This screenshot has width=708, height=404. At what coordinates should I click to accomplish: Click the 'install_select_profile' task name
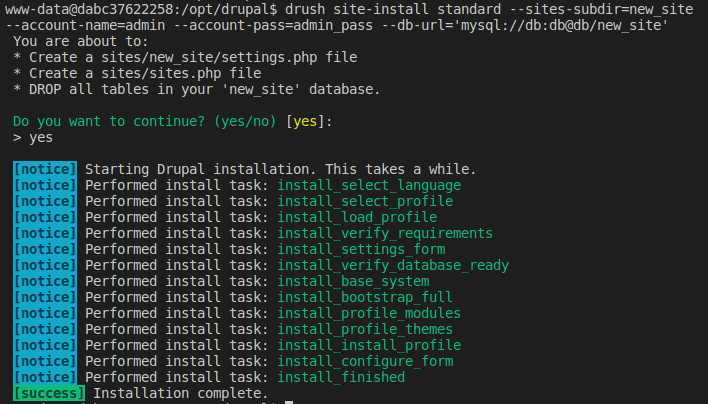point(365,201)
